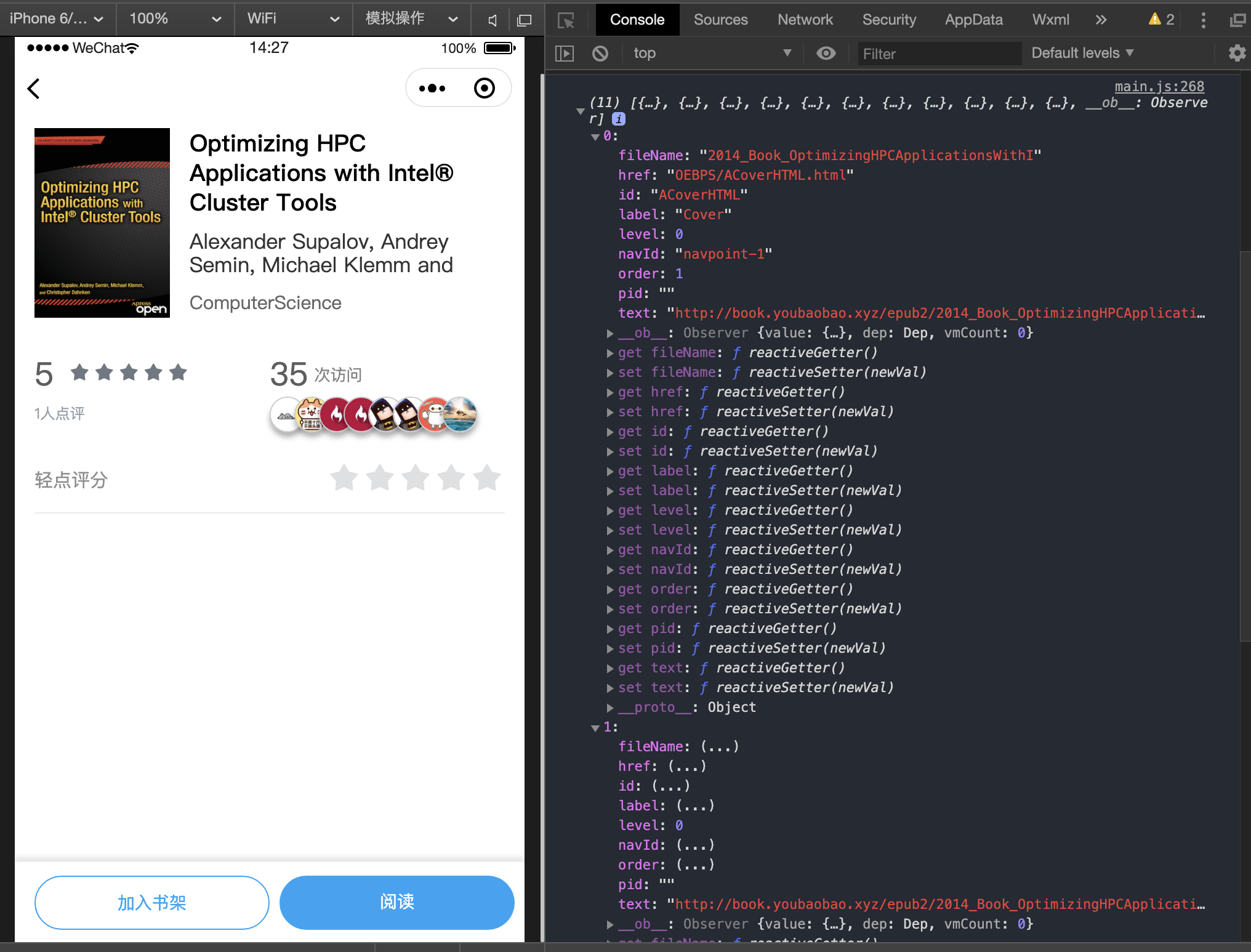1251x952 pixels.
Task: Open the yellow warnings count indicator
Action: 1161,20
